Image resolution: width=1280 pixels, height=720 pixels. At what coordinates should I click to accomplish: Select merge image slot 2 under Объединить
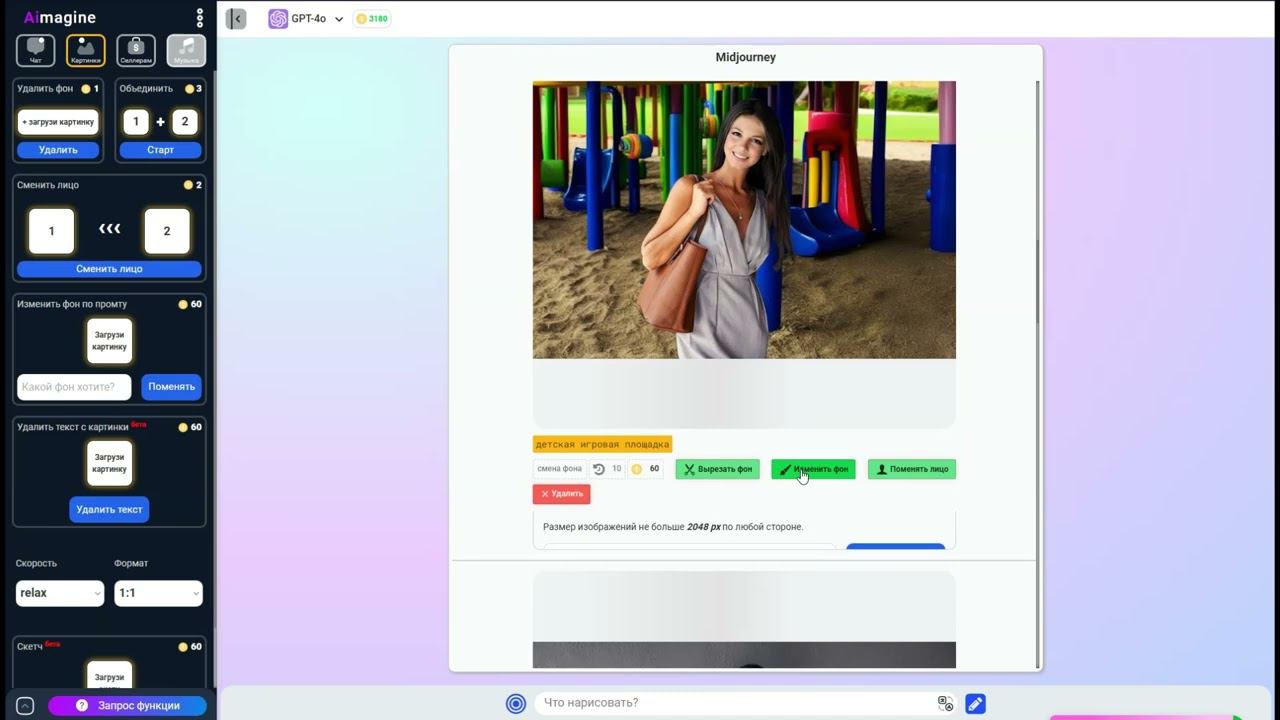tap(185, 122)
